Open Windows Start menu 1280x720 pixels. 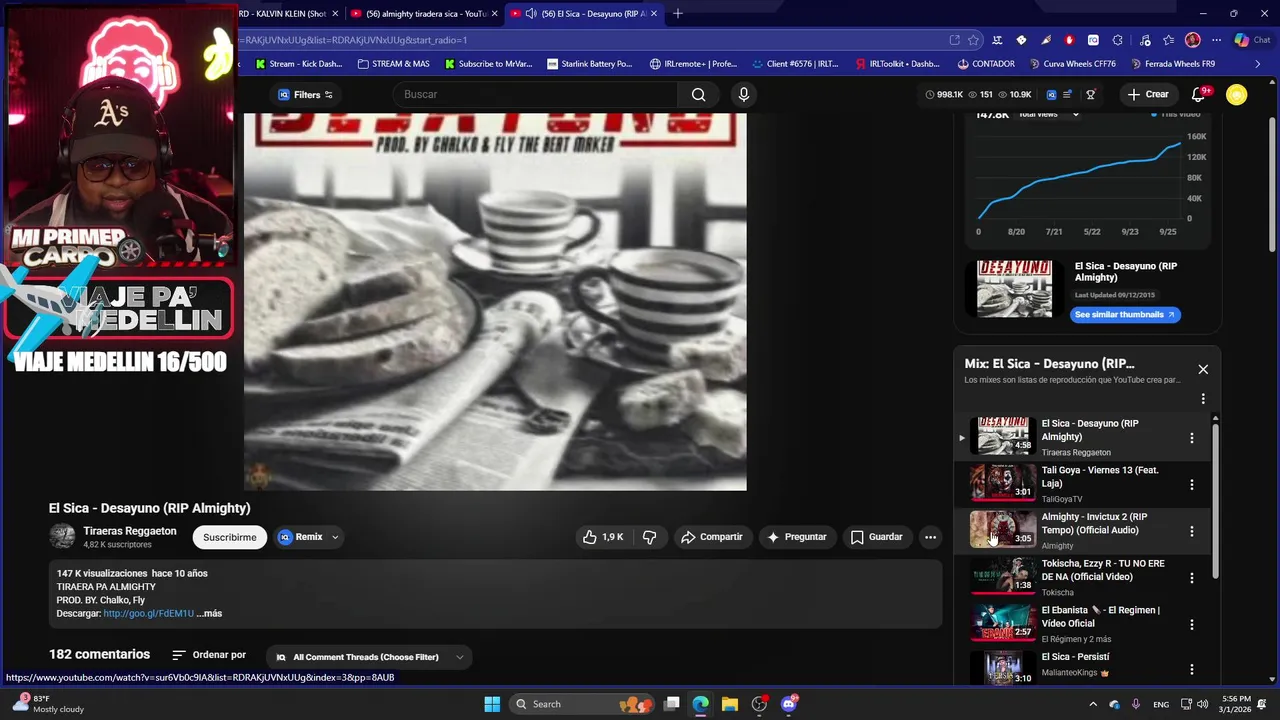coord(492,704)
